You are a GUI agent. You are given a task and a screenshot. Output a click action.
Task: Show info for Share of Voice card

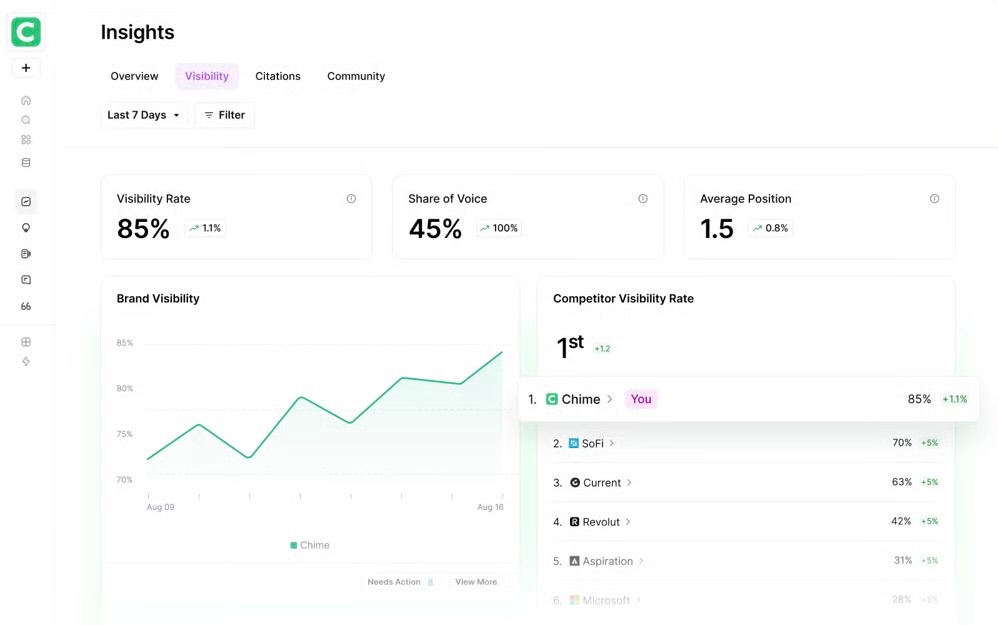pyautogui.click(x=643, y=199)
